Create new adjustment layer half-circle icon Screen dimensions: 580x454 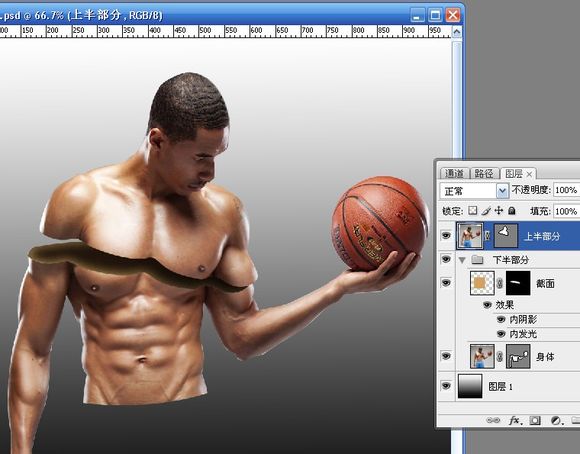(x=556, y=420)
